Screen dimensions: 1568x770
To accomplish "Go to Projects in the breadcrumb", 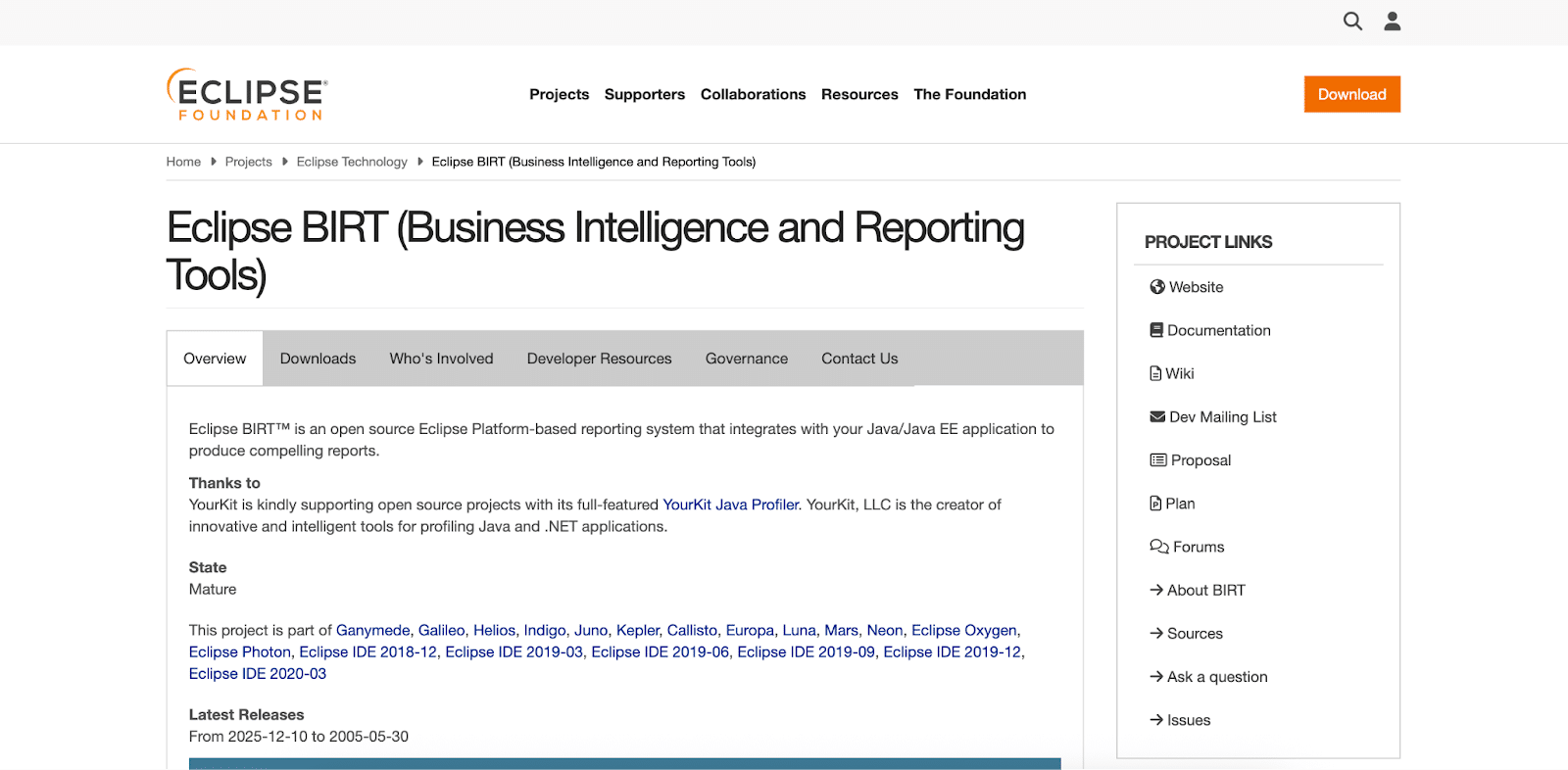I will coord(248,162).
